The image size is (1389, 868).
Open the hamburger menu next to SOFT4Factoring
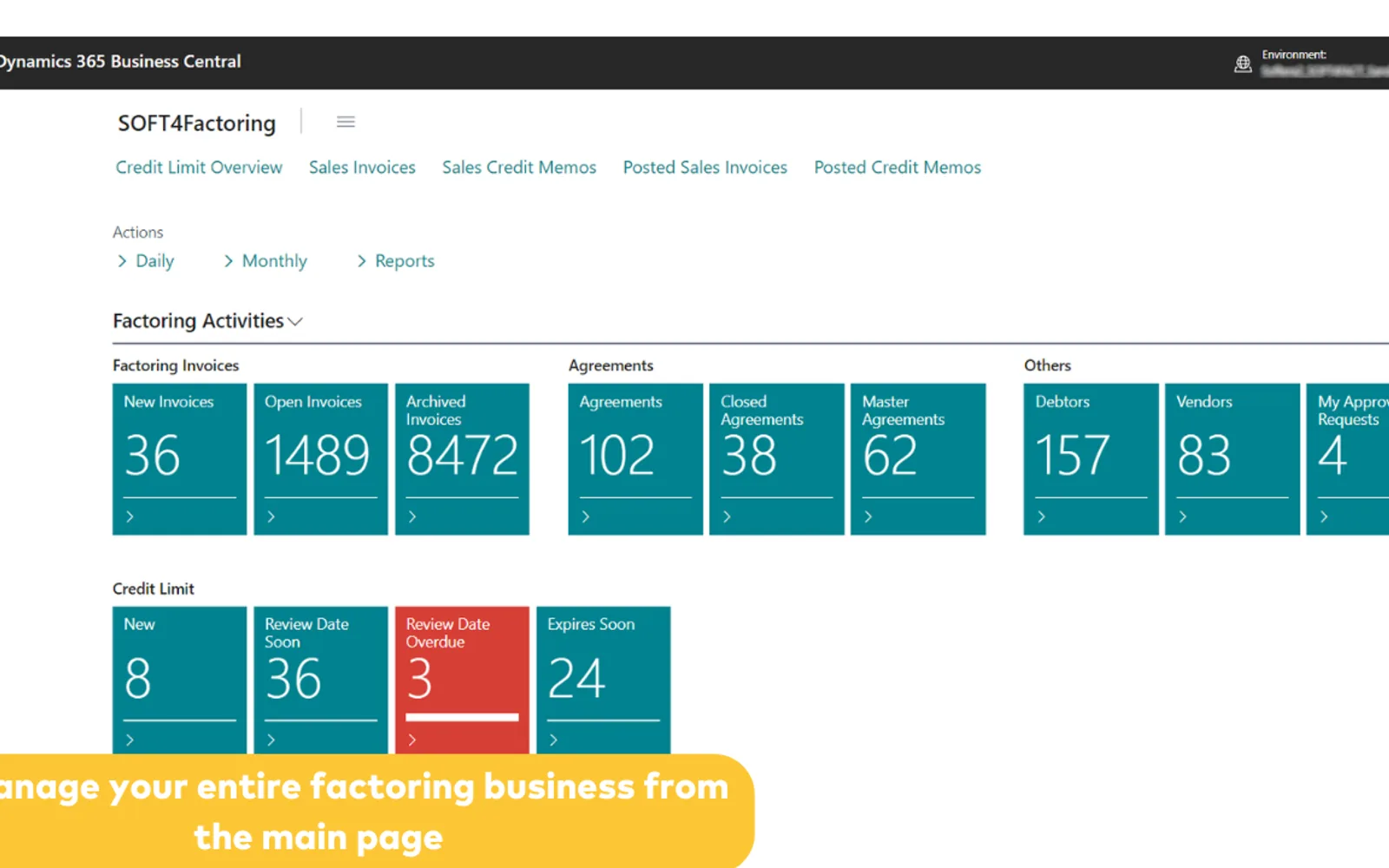click(346, 122)
